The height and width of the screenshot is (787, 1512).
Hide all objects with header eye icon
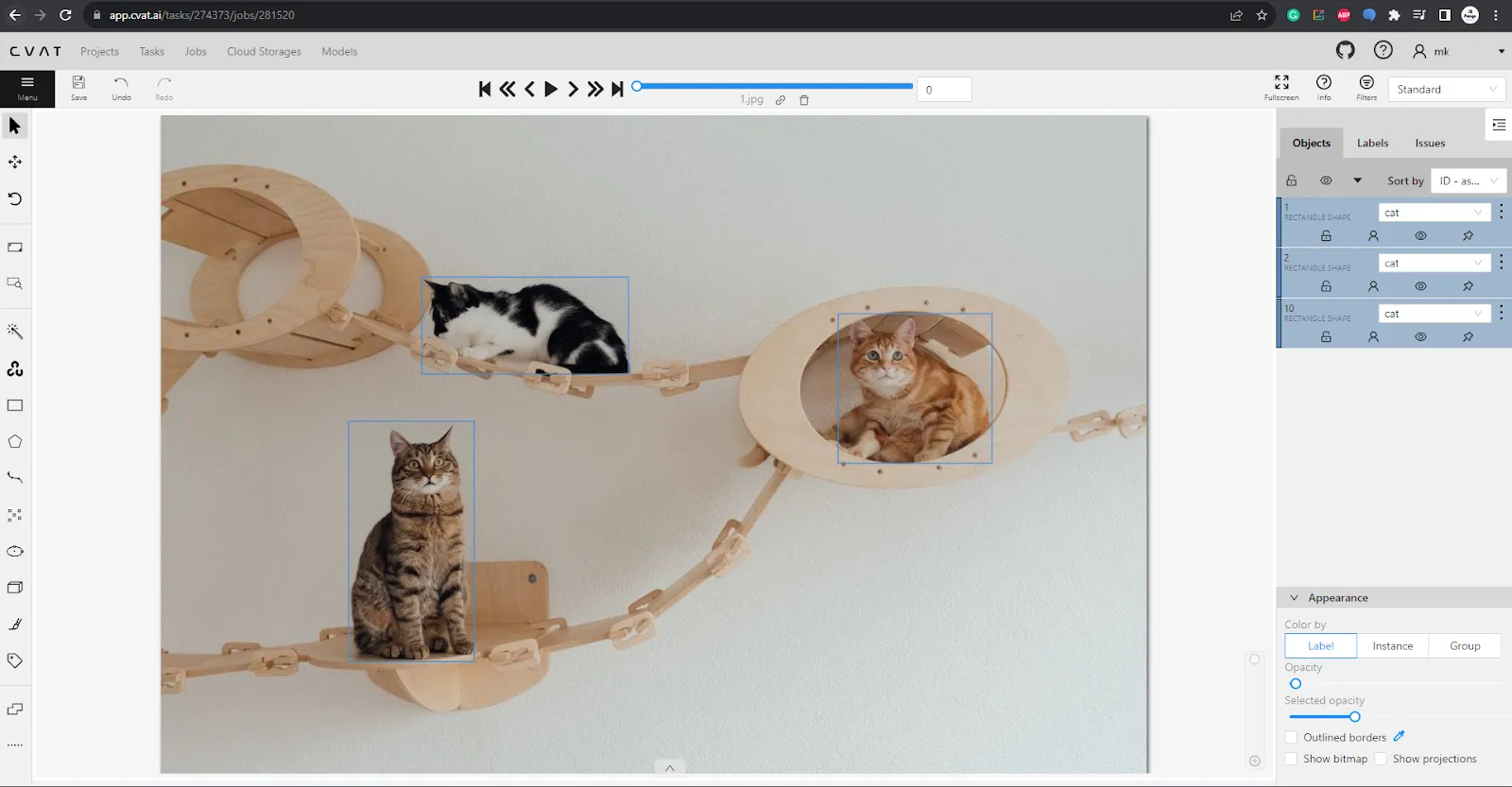pos(1326,180)
